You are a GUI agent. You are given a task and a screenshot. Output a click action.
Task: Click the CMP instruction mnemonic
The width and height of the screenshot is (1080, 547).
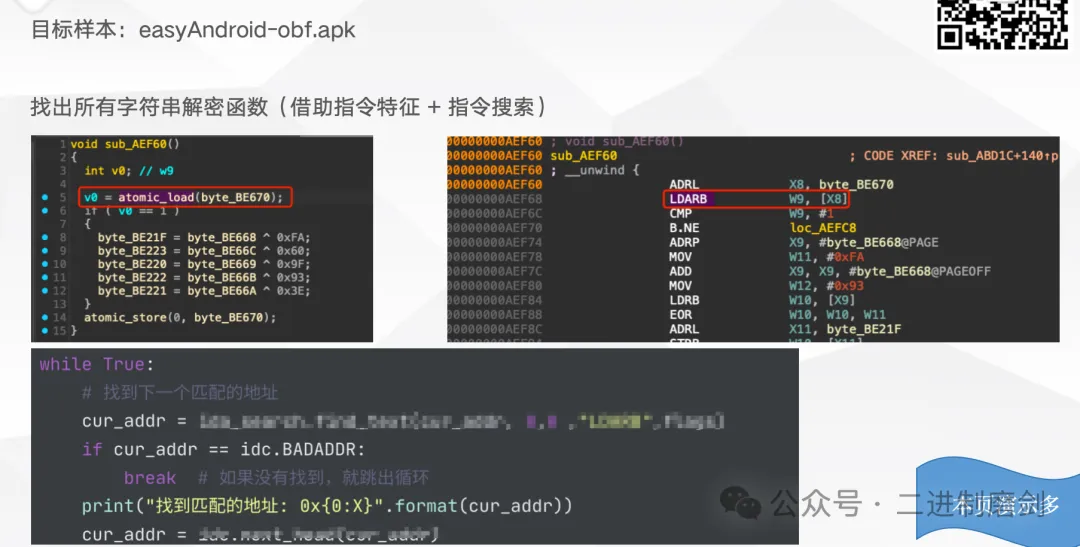(x=681, y=214)
